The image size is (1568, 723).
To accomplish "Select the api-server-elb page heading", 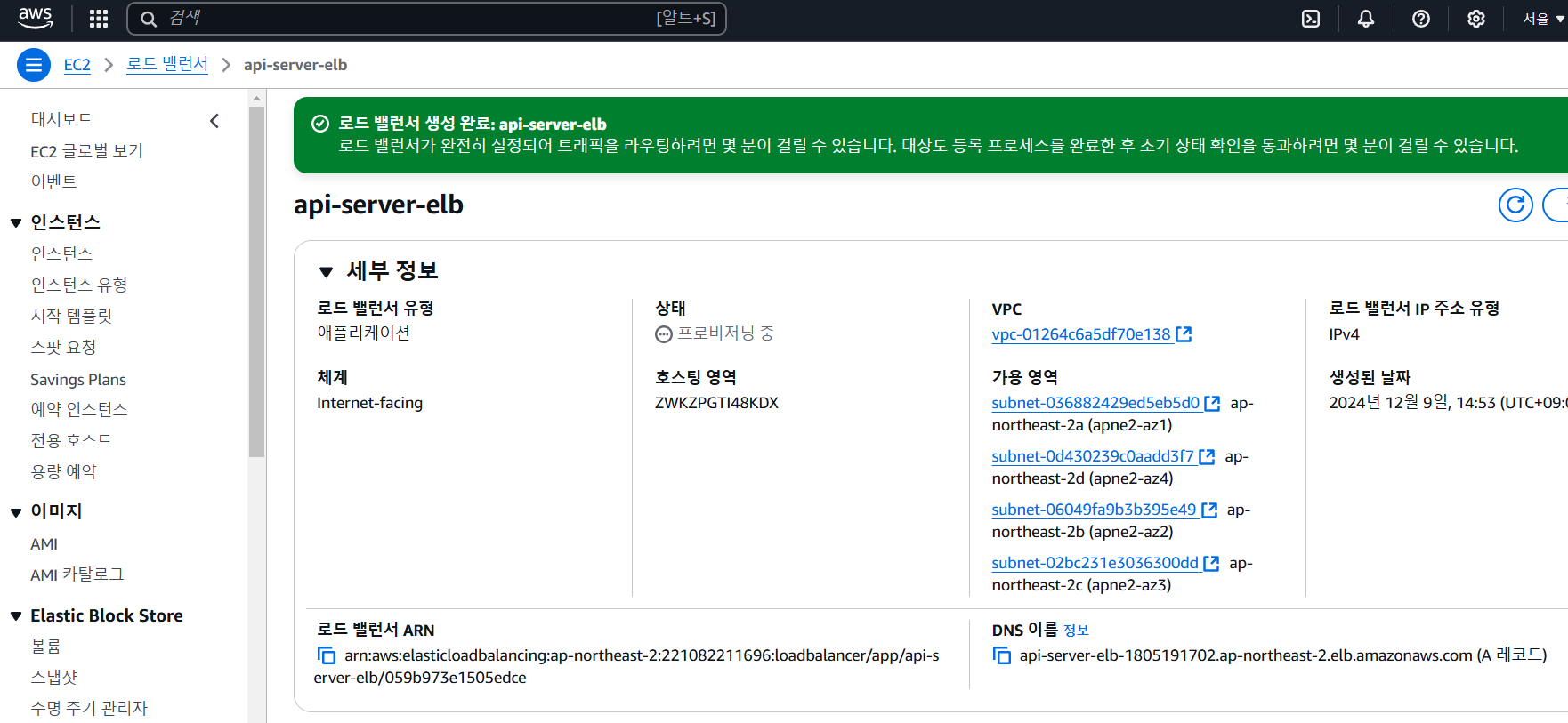I will (x=378, y=205).
